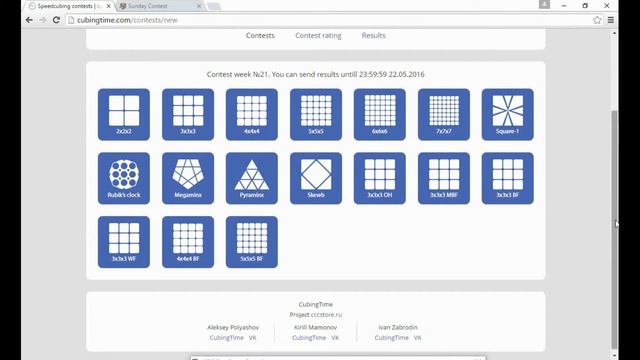Open Ivan Zabrodin's CubingTime link
Viewport: 640px width, 360px height.
click(x=391, y=338)
